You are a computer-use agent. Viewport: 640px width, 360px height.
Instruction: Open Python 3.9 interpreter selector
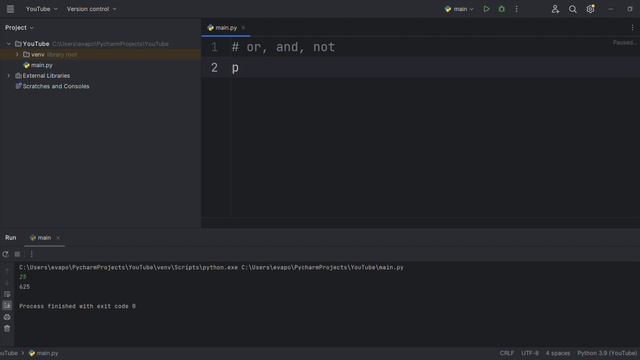coord(607,353)
